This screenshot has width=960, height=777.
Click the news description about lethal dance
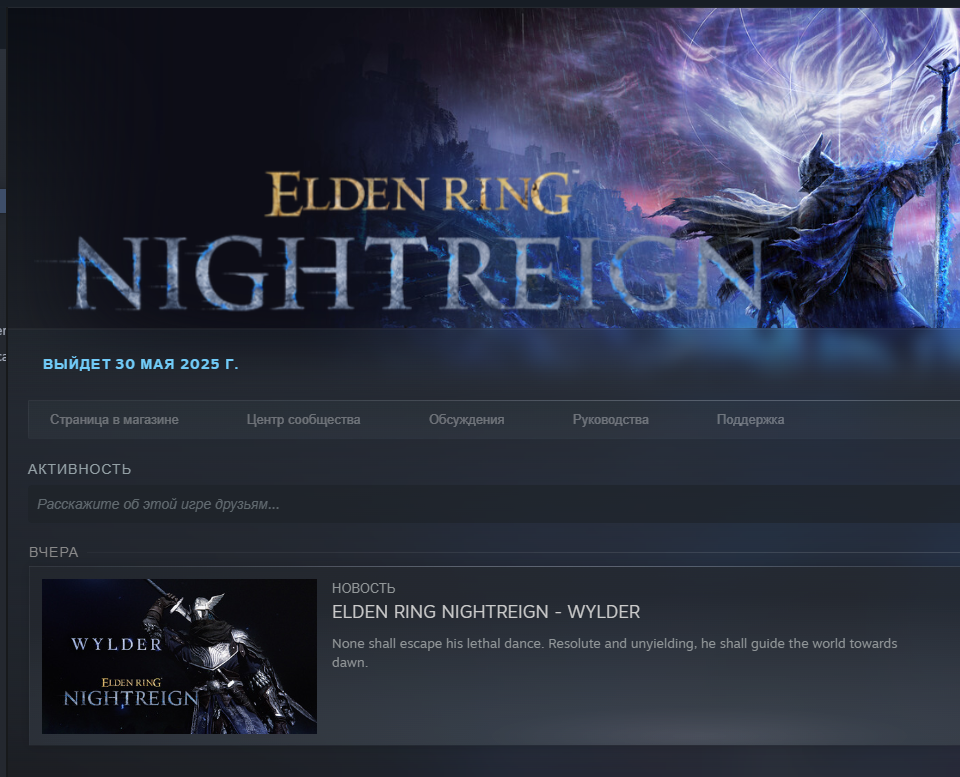click(614, 653)
